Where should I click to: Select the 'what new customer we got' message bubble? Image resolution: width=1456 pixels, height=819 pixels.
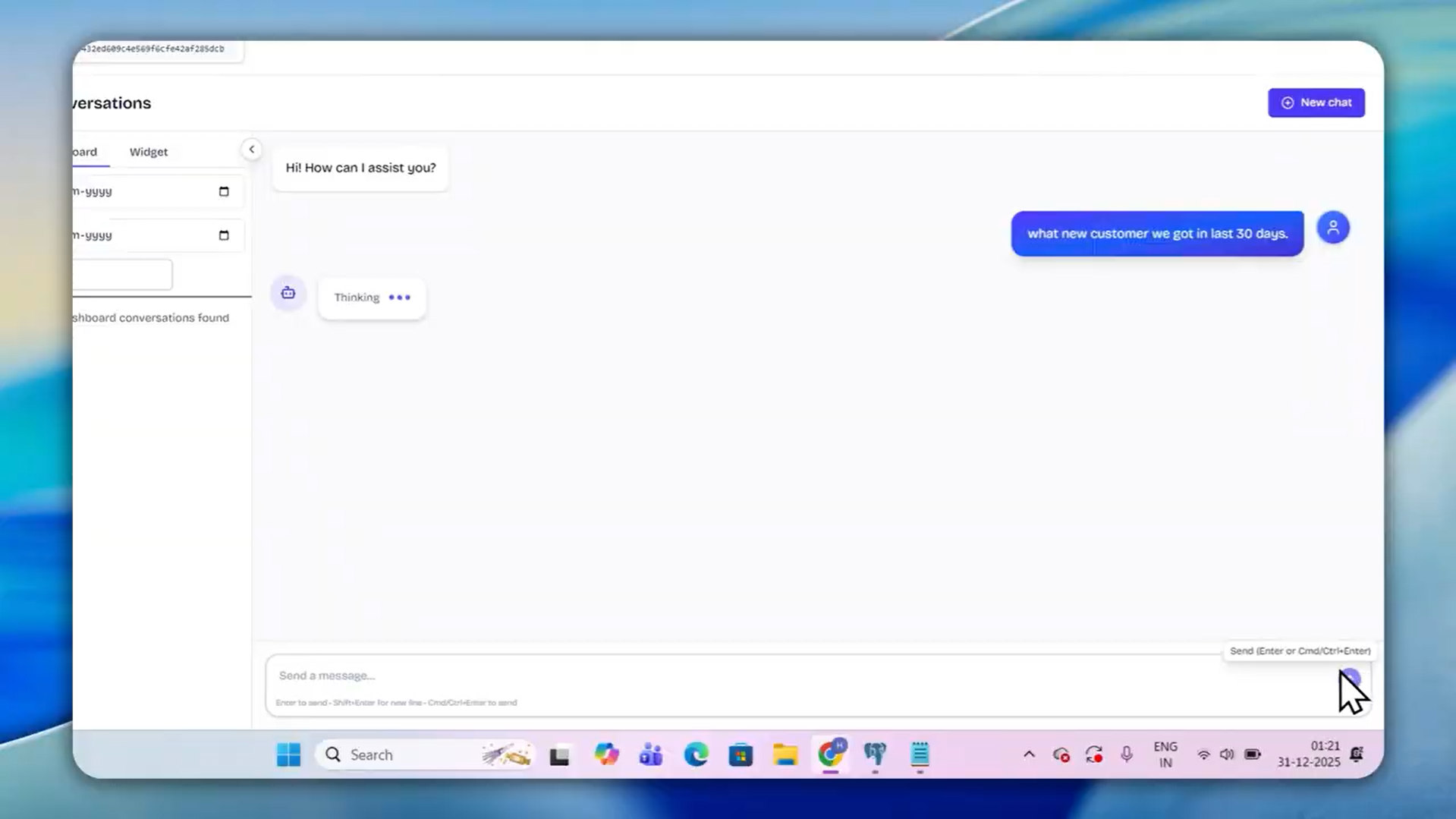coord(1157,234)
